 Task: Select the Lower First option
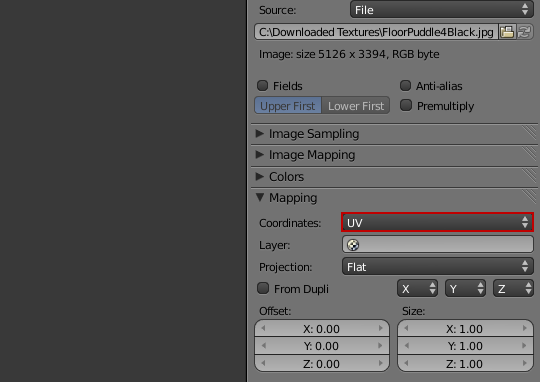tap(356, 105)
